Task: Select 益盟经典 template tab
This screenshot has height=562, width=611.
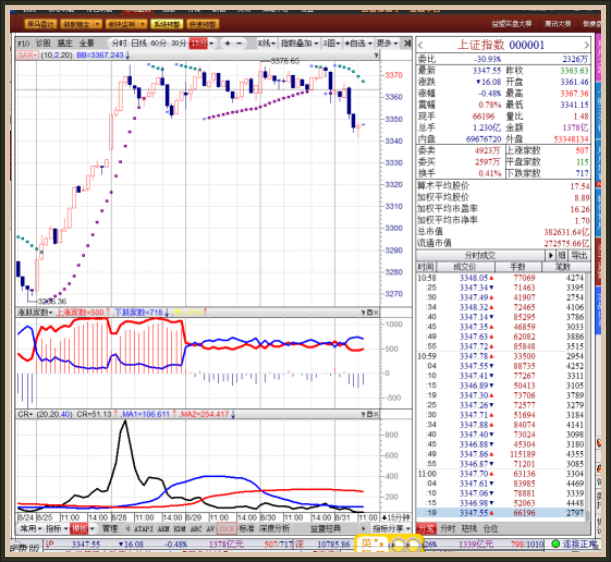Action: click(325, 528)
